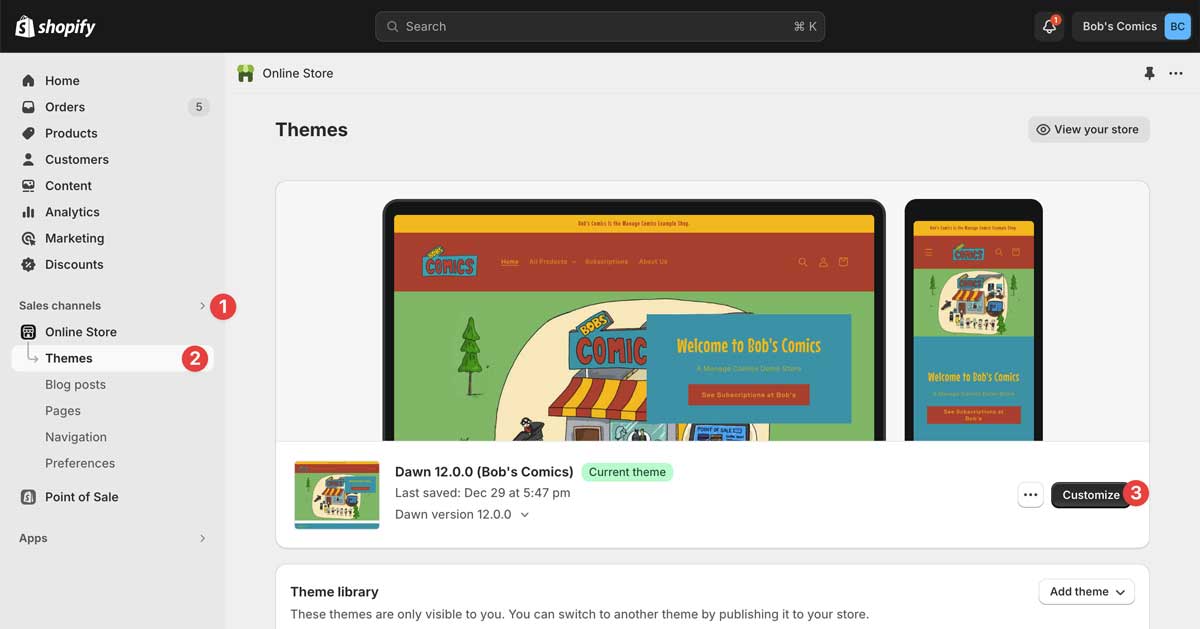1200x629 pixels.
Task: Click the Point of Sale icon
Action: point(28,497)
